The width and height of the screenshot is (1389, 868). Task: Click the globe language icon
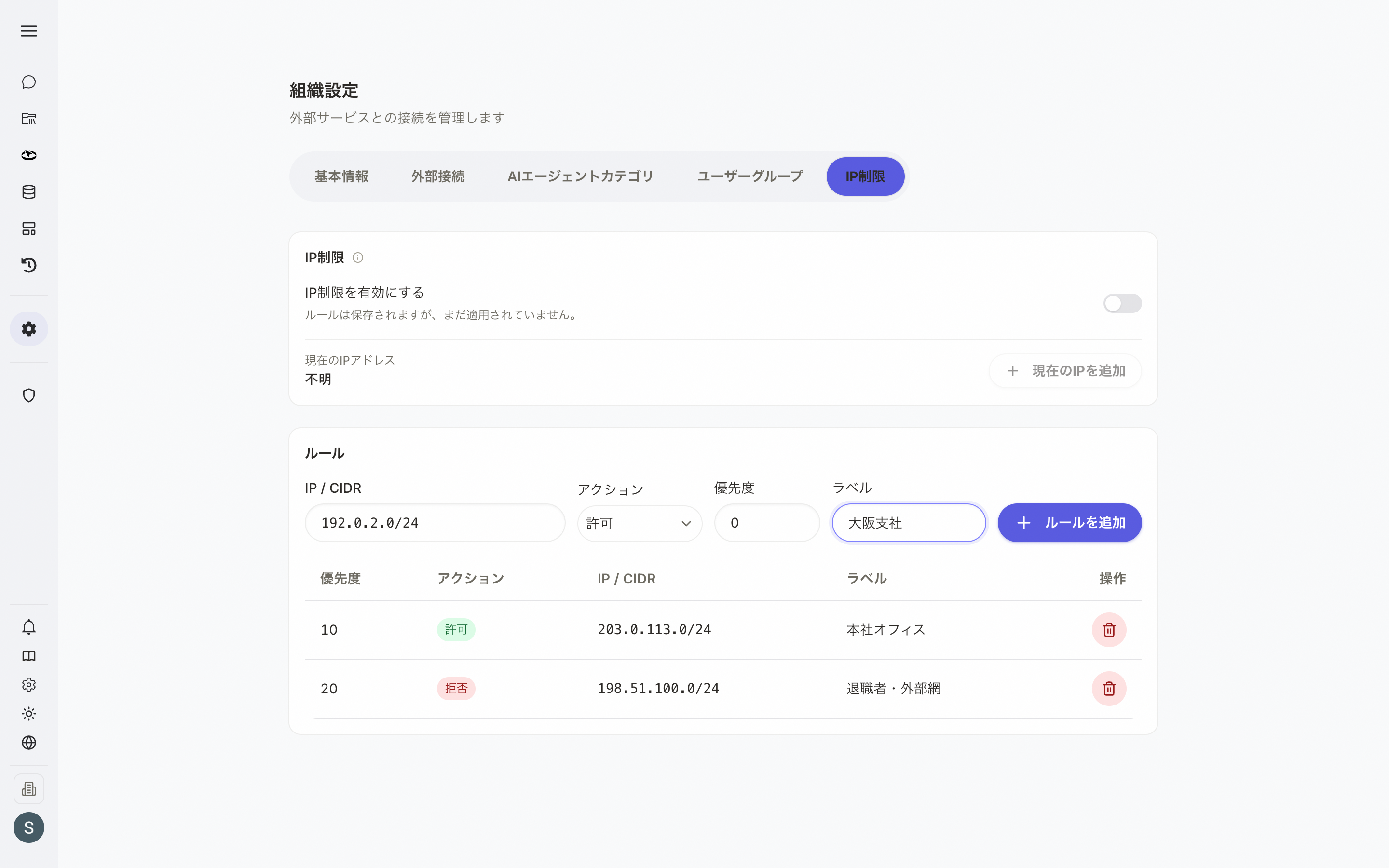29,743
